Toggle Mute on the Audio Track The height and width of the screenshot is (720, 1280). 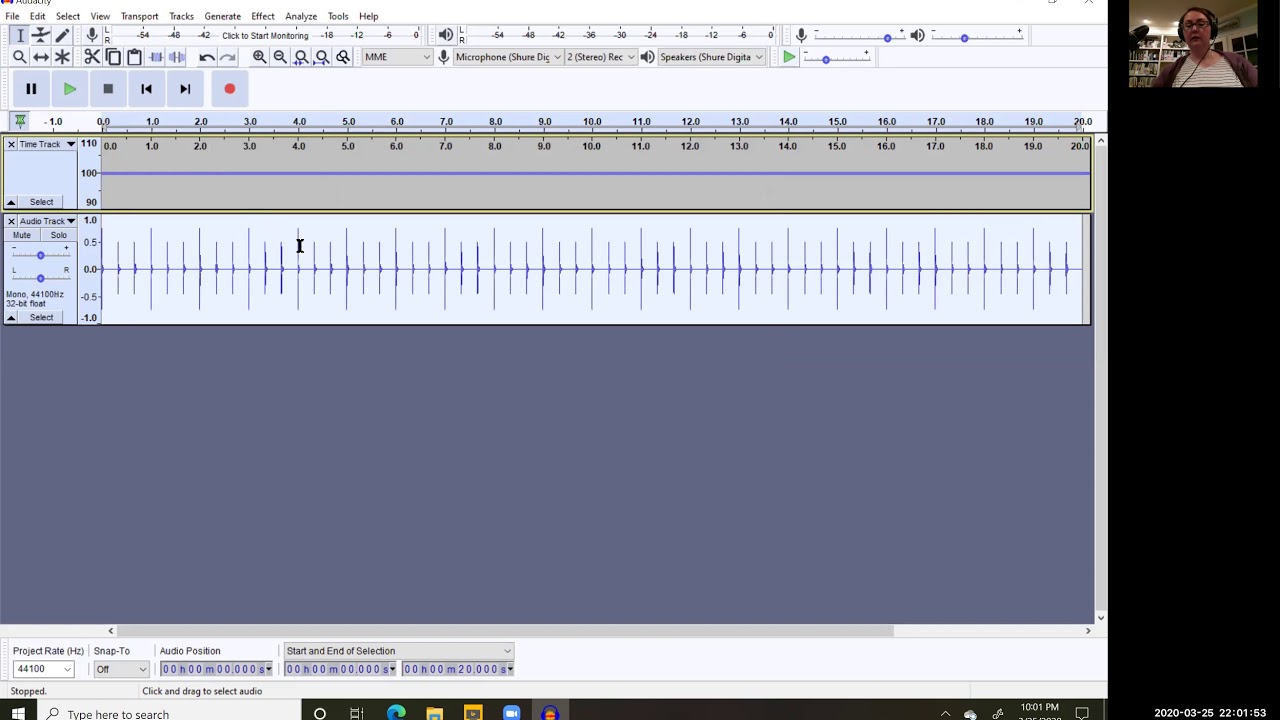tap(22, 235)
